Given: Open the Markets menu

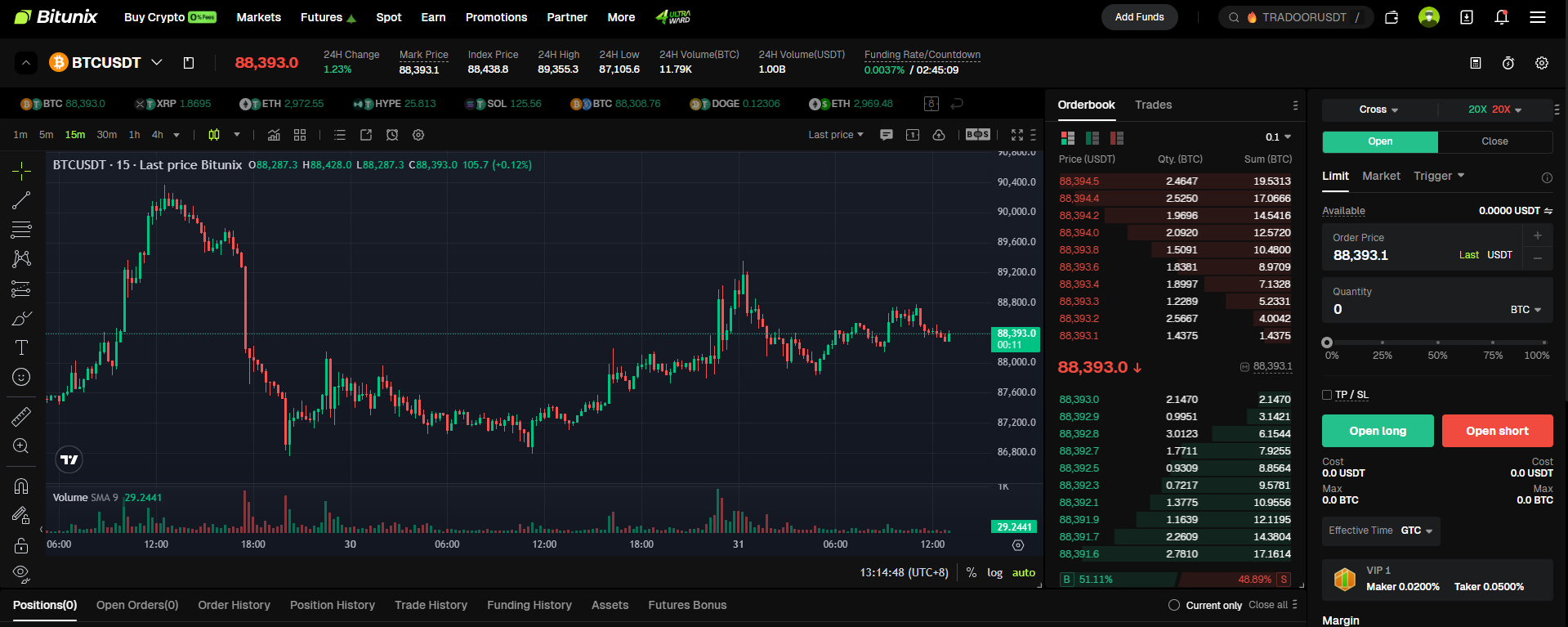Looking at the screenshot, I should tap(259, 17).
